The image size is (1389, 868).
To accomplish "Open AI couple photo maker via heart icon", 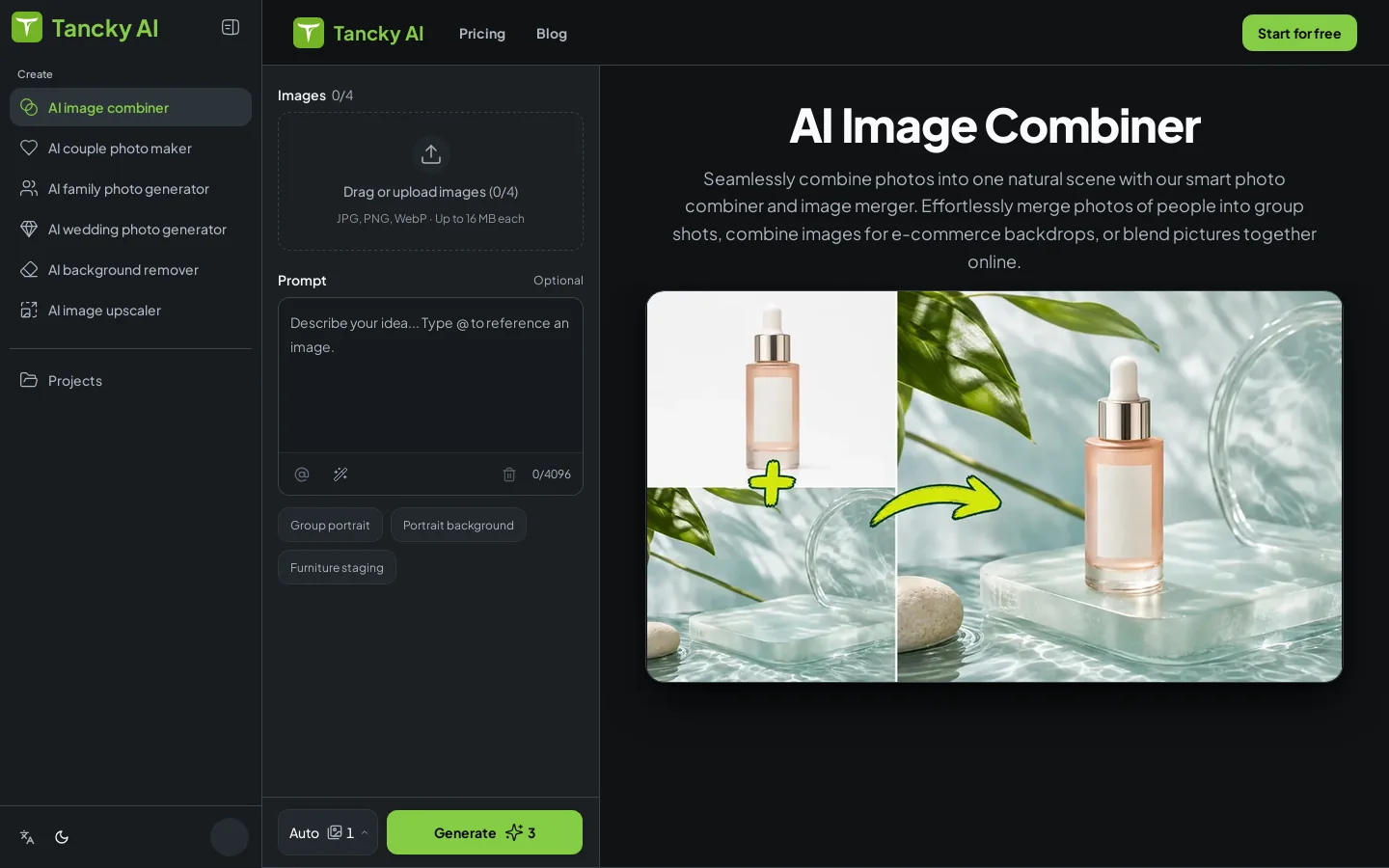I will pos(29,148).
